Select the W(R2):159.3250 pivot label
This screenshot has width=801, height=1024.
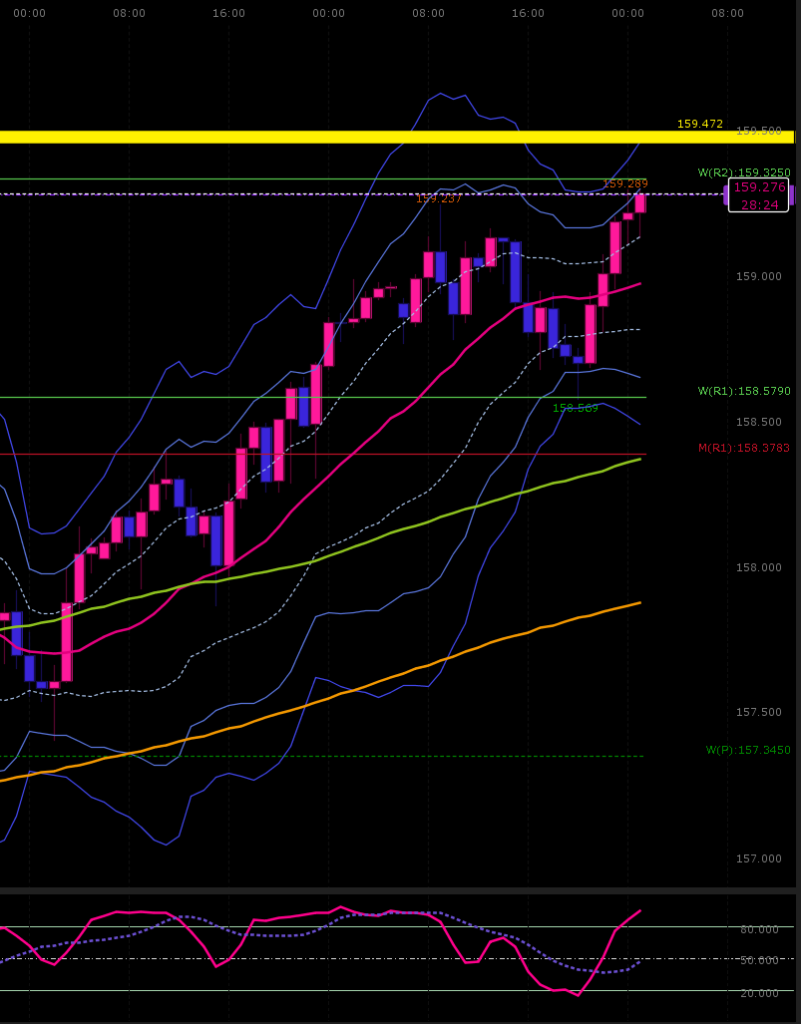point(744,172)
